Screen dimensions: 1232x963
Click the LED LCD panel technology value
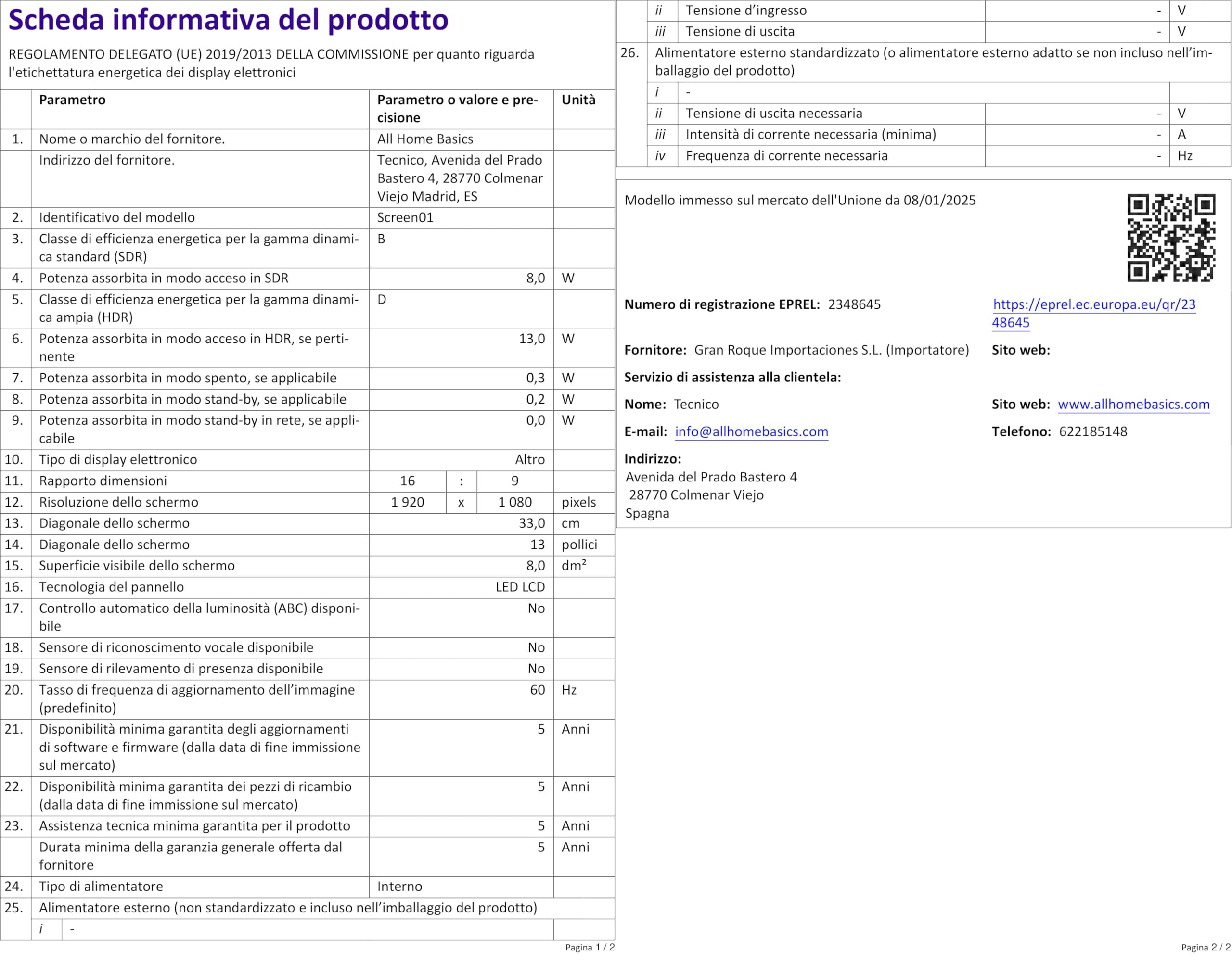520,587
